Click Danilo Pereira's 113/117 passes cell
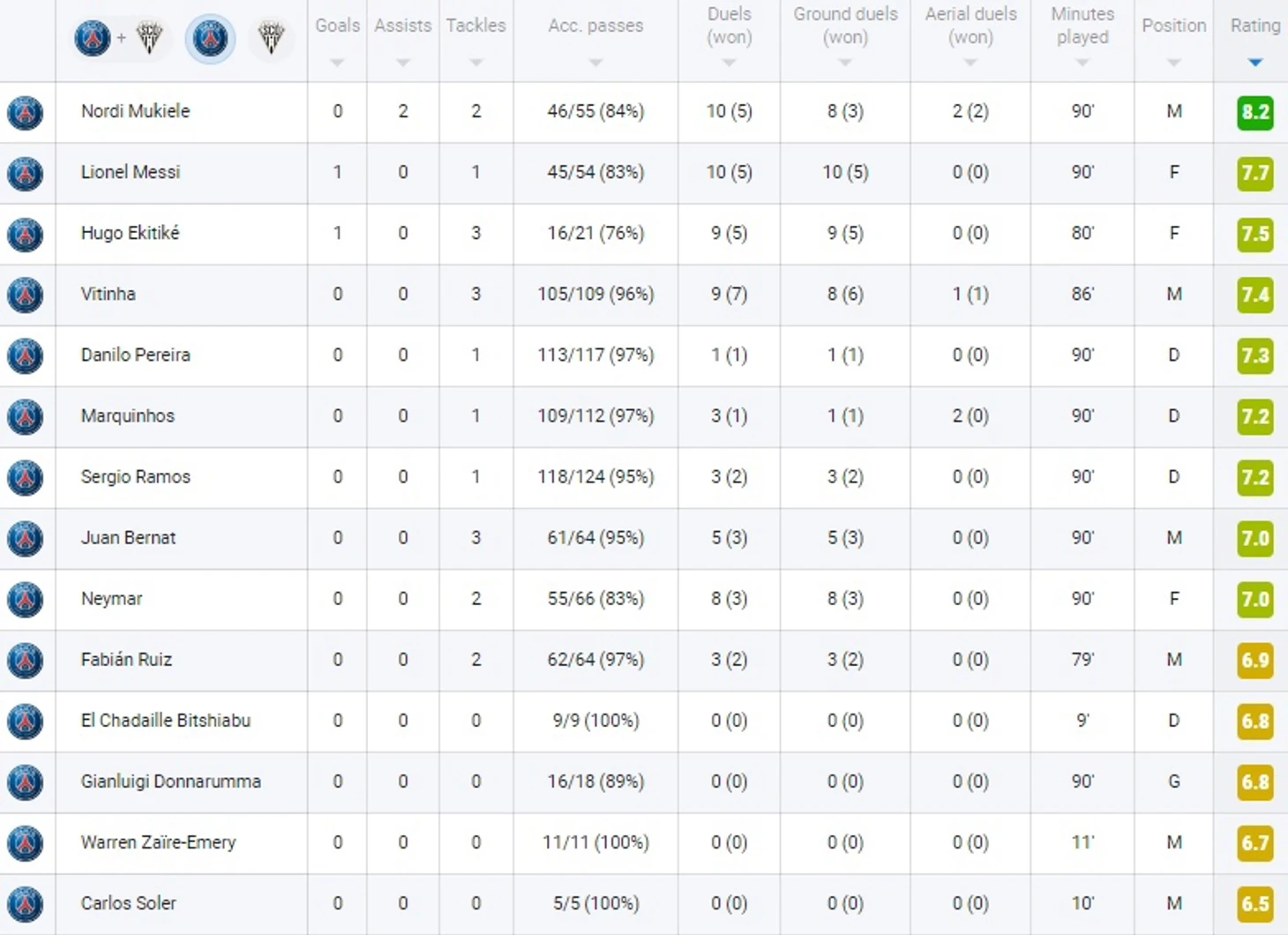This screenshot has width=1288, height=935. pos(595,355)
